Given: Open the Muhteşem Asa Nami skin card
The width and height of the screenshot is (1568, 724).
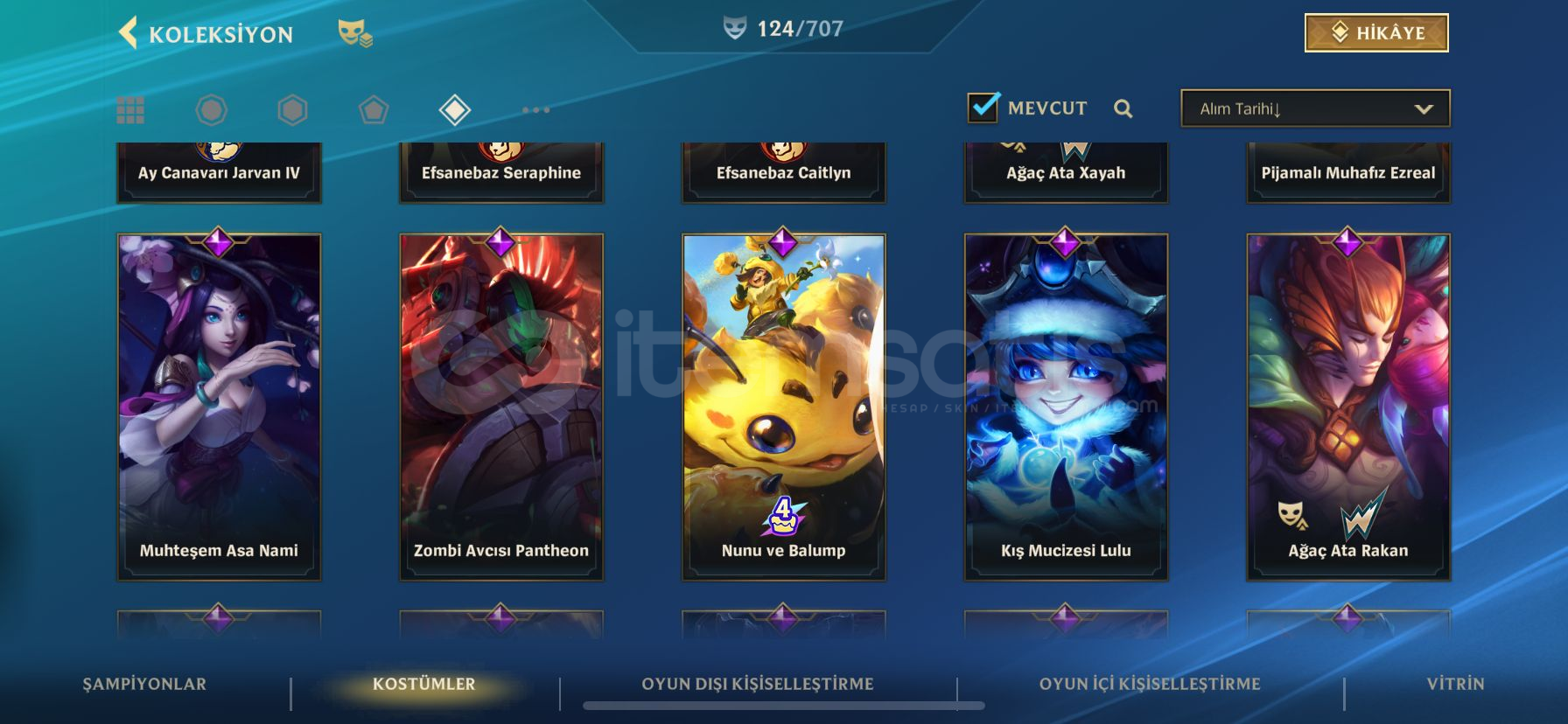Looking at the screenshot, I should [x=219, y=407].
